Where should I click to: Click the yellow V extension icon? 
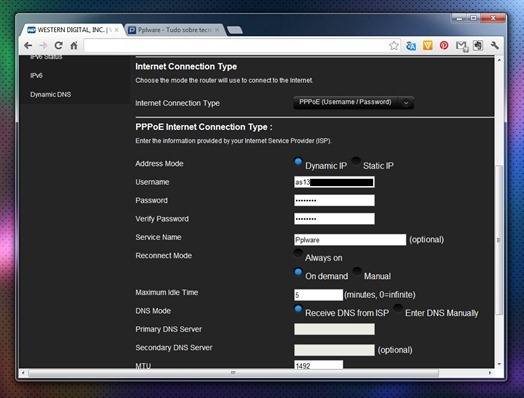pyautogui.click(x=427, y=45)
